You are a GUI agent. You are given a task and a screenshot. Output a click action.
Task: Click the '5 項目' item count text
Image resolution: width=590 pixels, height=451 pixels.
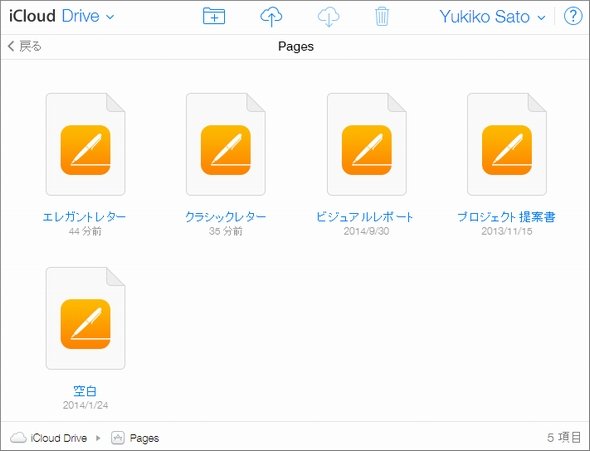tap(564, 437)
